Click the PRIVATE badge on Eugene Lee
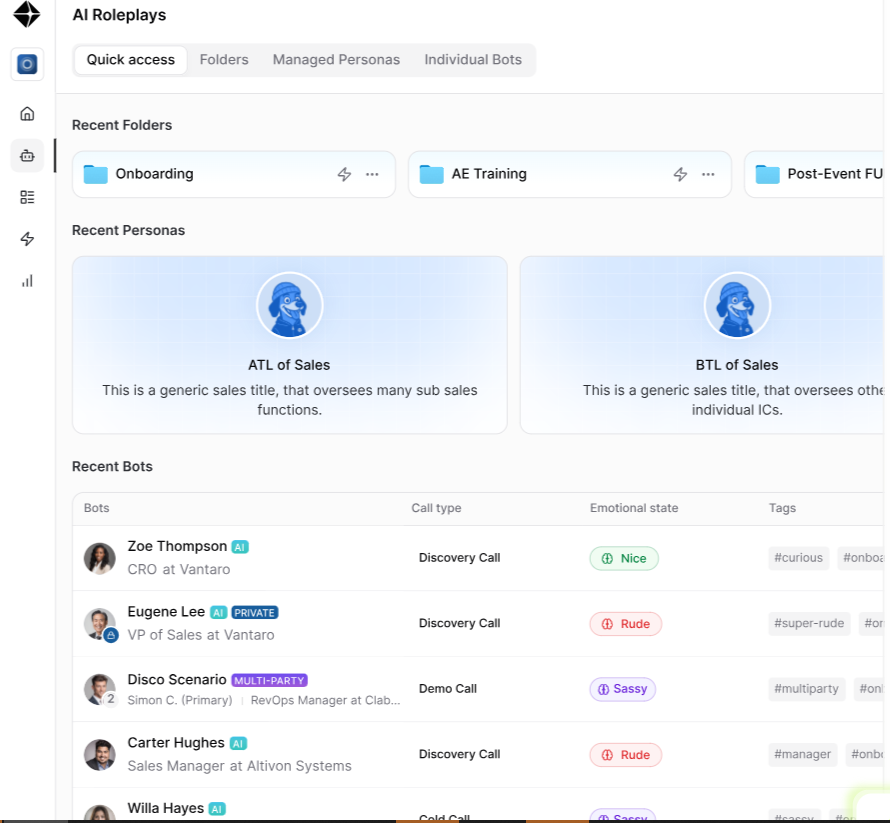 (255, 612)
